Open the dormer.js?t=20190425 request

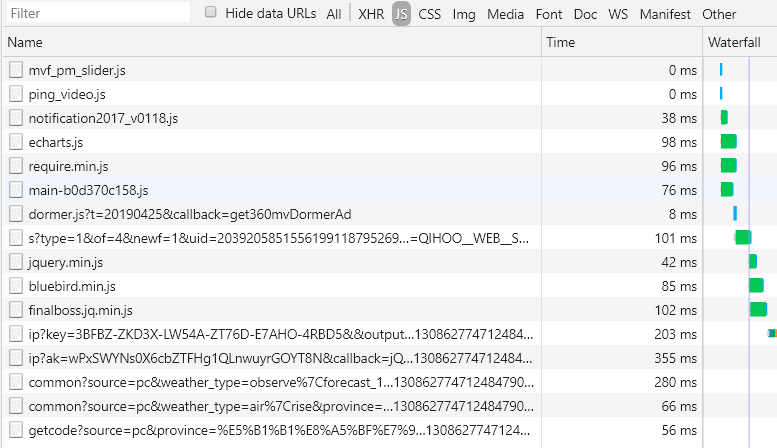coord(190,214)
